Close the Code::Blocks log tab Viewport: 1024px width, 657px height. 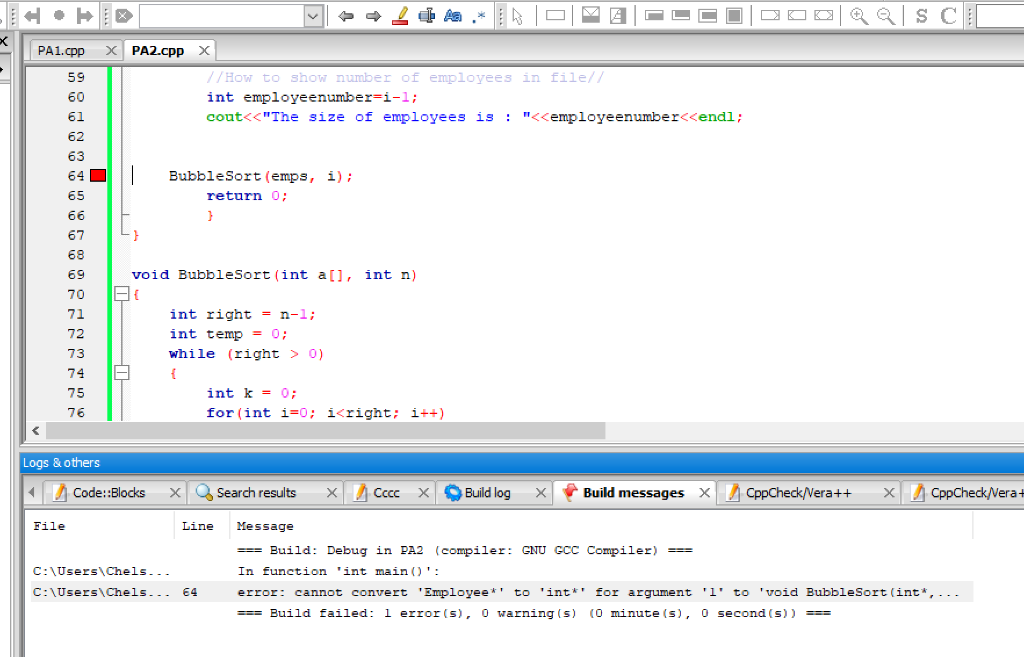[175, 493]
